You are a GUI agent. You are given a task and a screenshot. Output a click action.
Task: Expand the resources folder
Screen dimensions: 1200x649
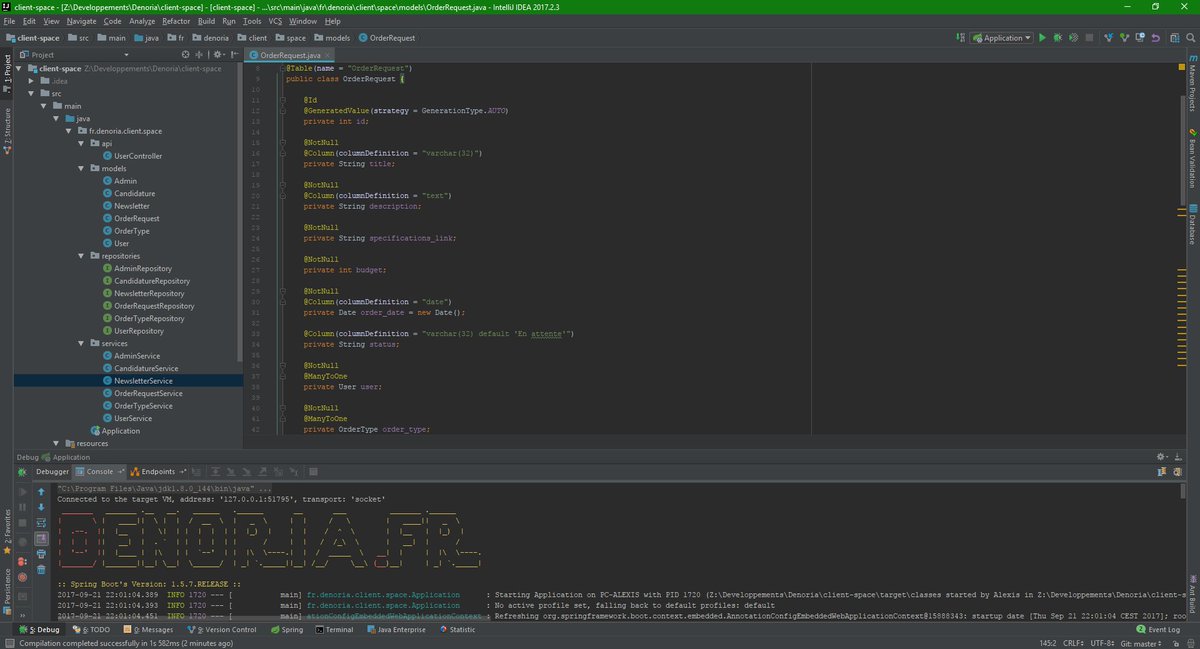(57, 443)
